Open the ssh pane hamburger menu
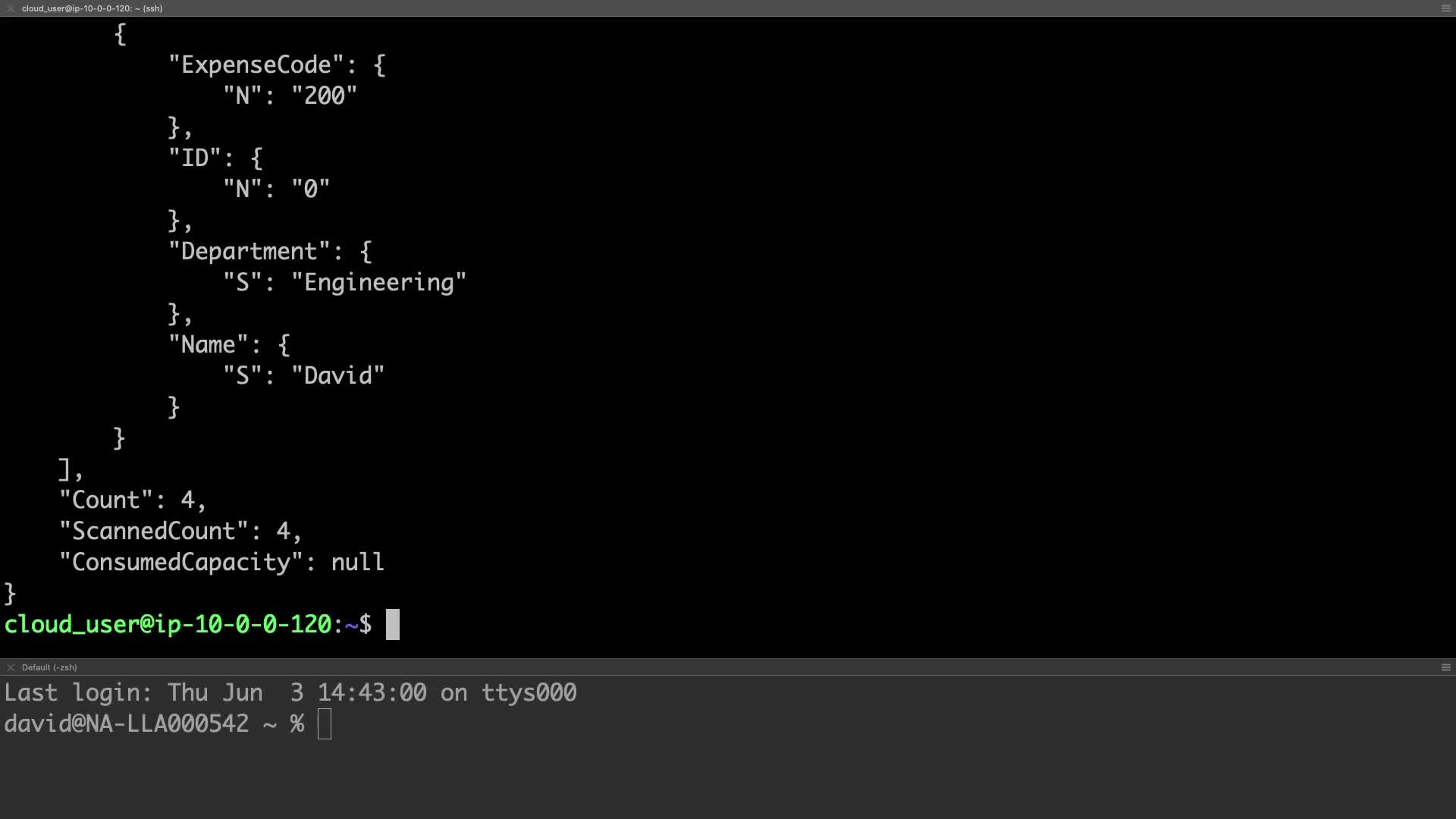The width and height of the screenshot is (1456, 819). coord(1445,8)
